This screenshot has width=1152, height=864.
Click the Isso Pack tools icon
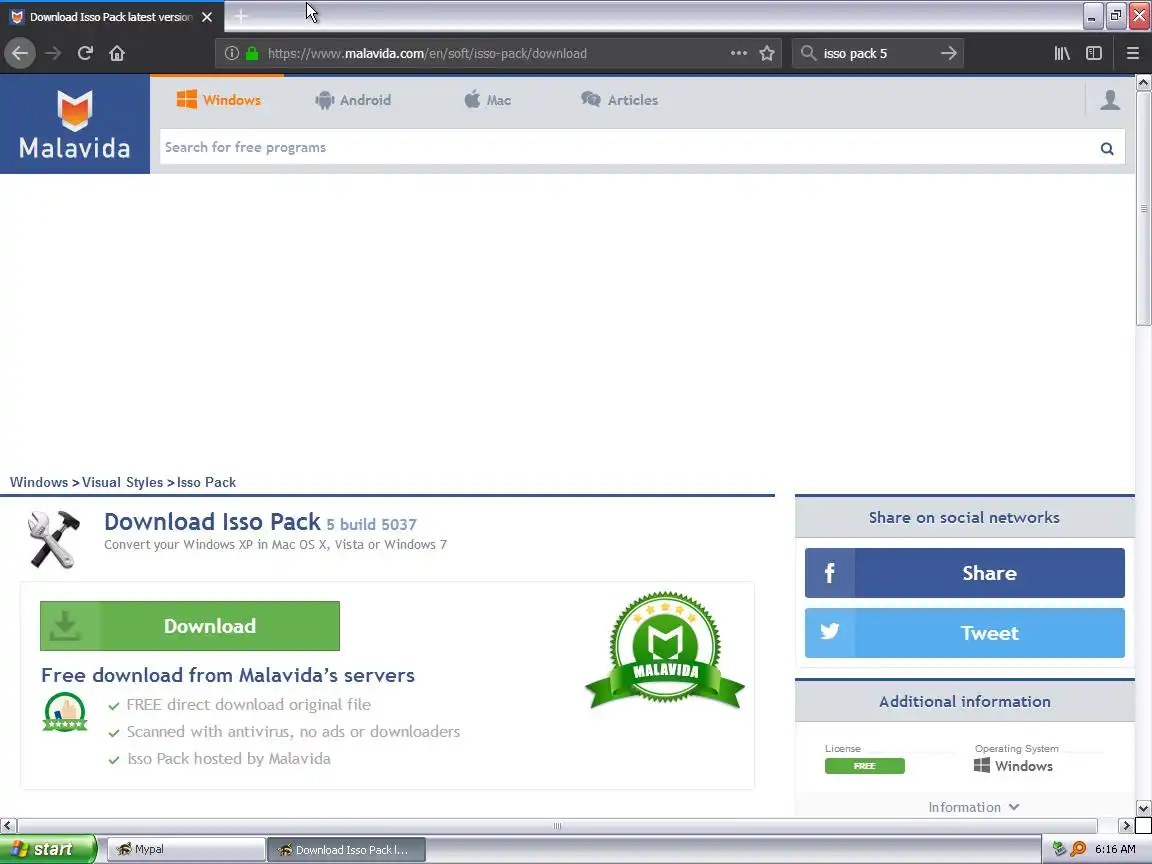point(53,539)
